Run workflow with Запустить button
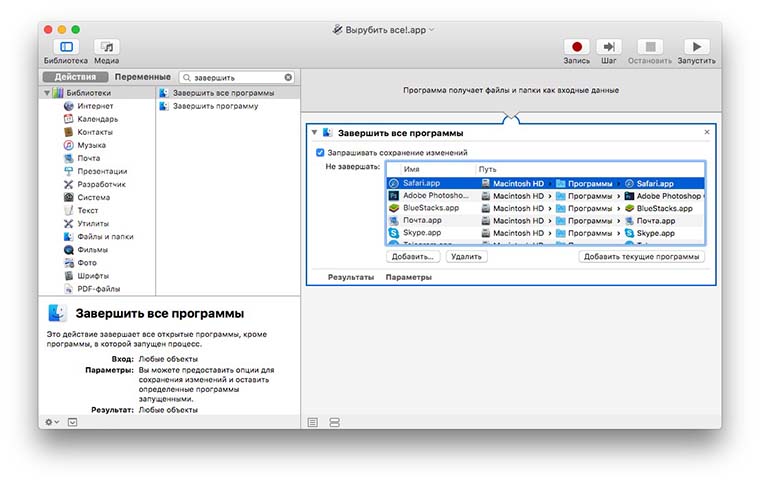The width and height of the screenshot is (760, 484). pyautogui.click(x=697, y=47)
